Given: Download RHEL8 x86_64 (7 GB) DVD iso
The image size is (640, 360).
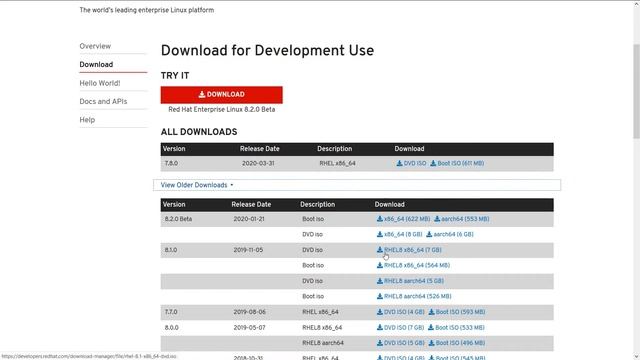Looking at the screenshot, I should click(409, 250).
